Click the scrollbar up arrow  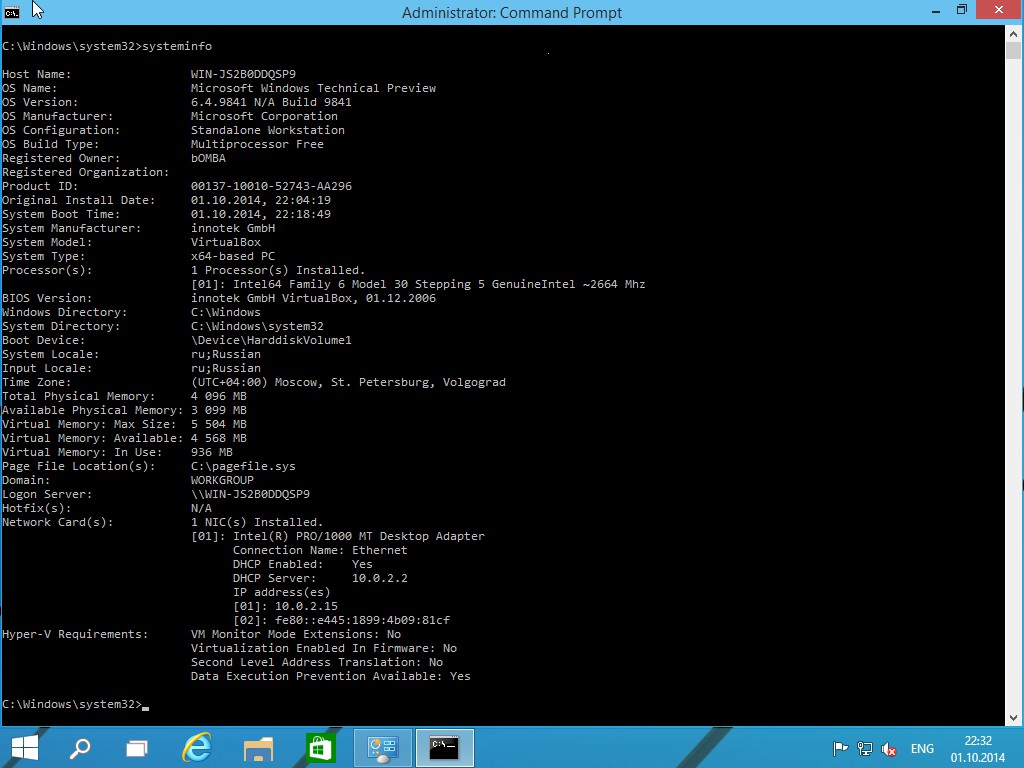tap(1014, 34)
